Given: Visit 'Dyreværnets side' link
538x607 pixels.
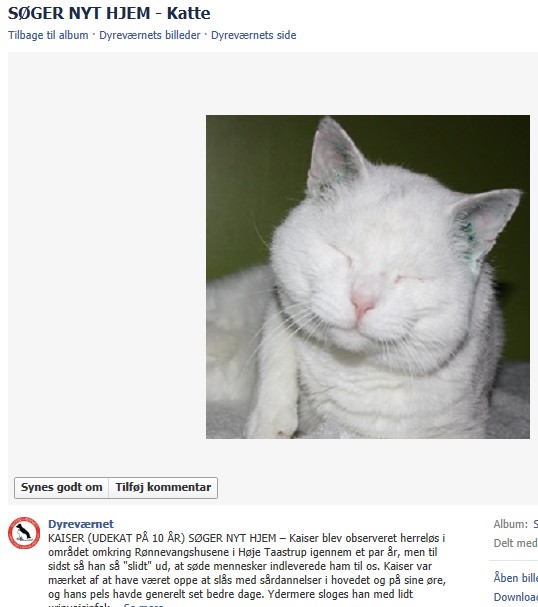Looking at the screenshot, I should pos(254,35).
